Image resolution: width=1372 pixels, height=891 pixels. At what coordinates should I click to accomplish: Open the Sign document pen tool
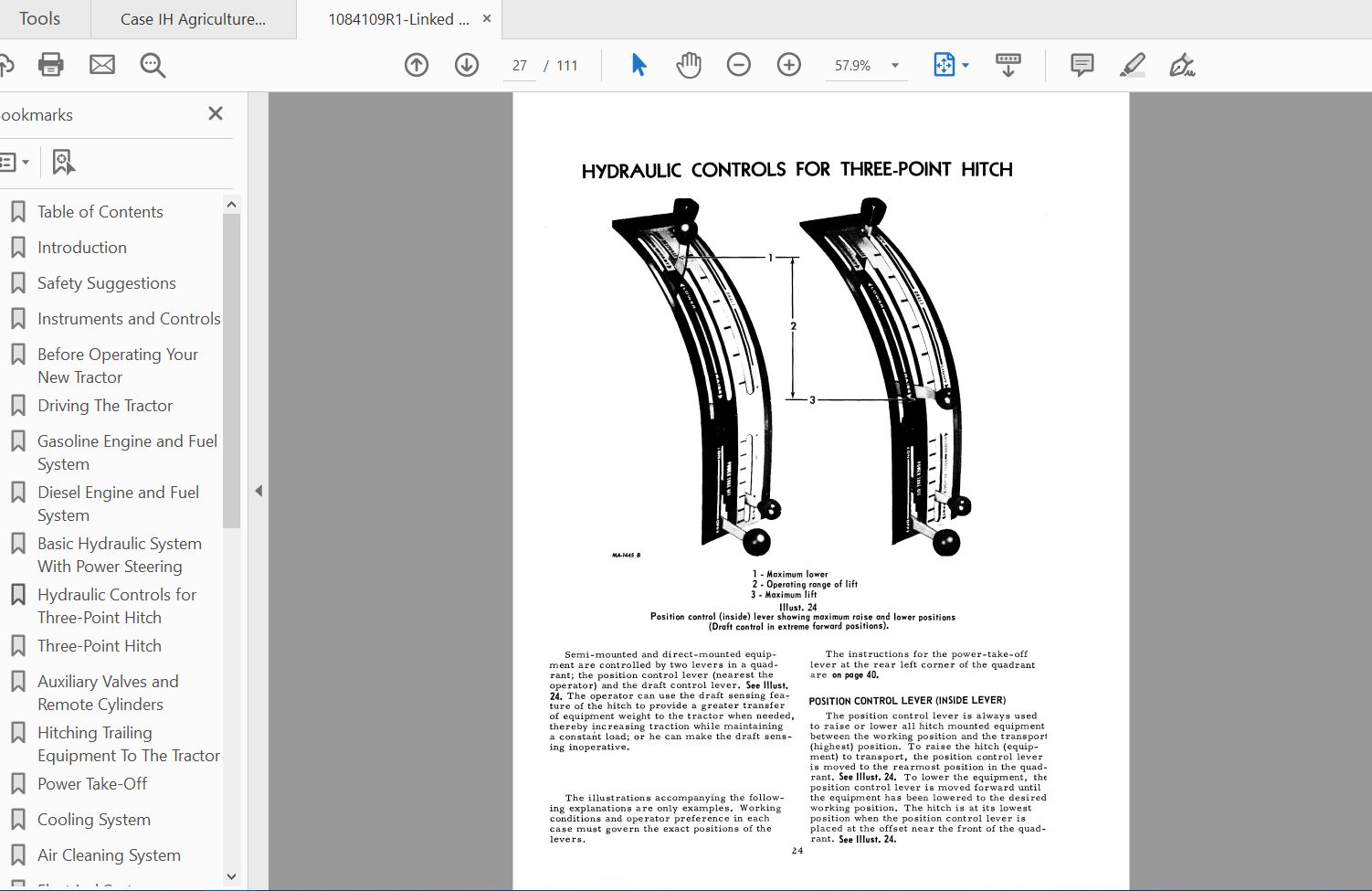(1183, 65)
